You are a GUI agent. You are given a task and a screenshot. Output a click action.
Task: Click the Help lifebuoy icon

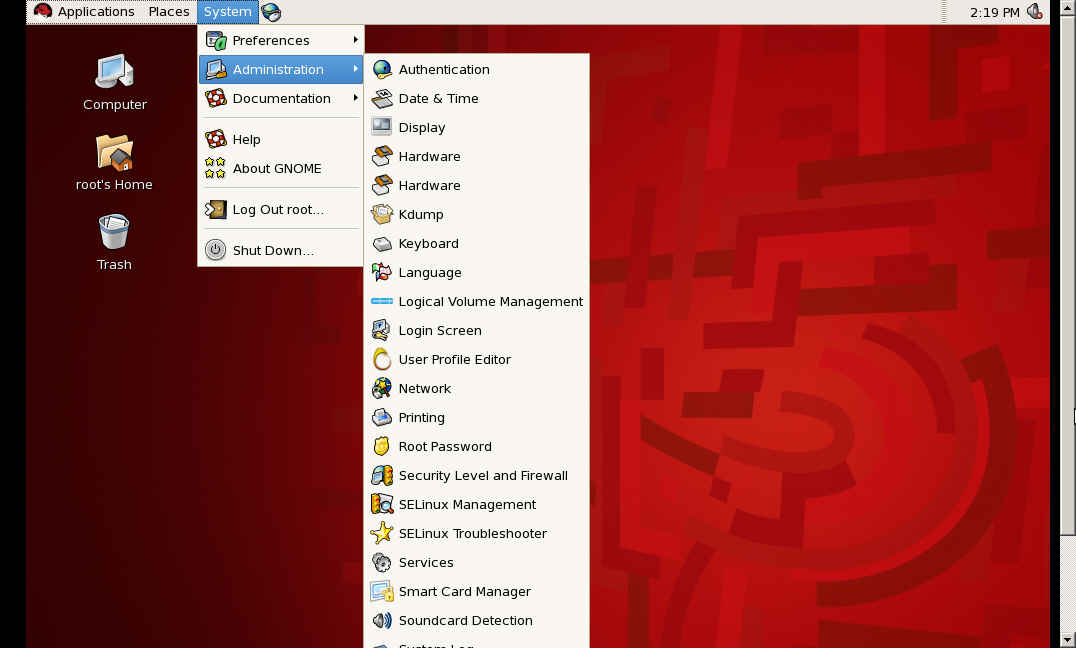tap(215, 139)
